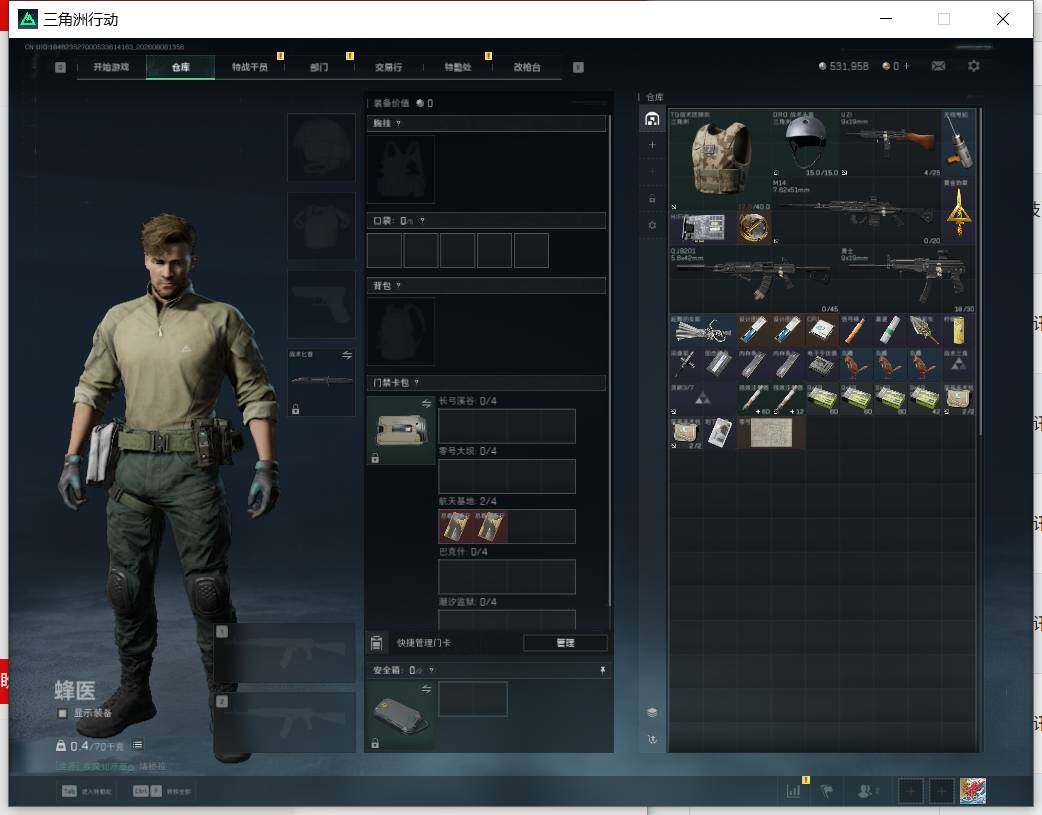Select the UZI 9x19mm weapon
The height and width of the screenshot is (815, 1042).
point(890,144)
